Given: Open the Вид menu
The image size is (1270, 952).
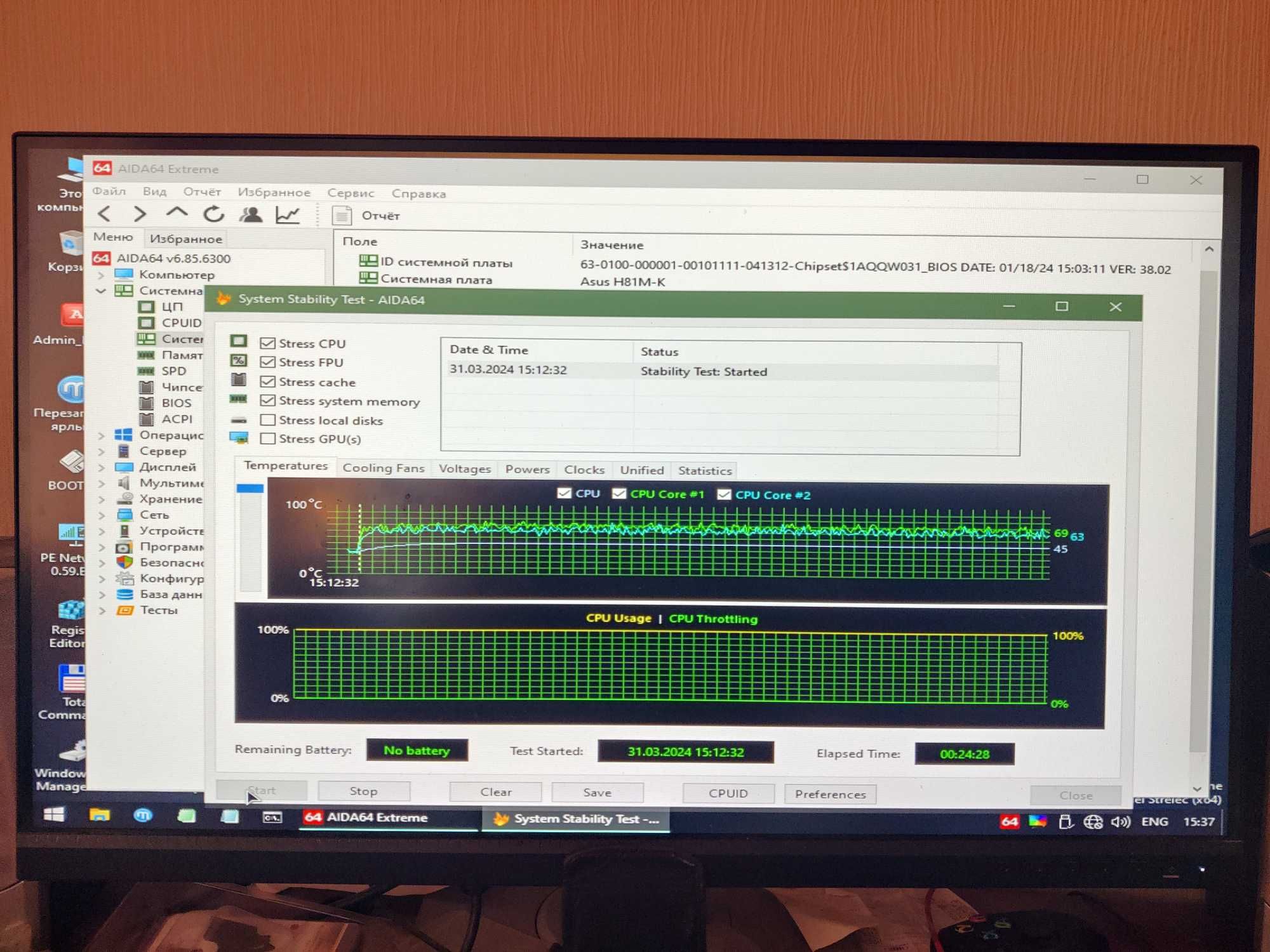Looking at the screenshot, I should pos(154,191).
